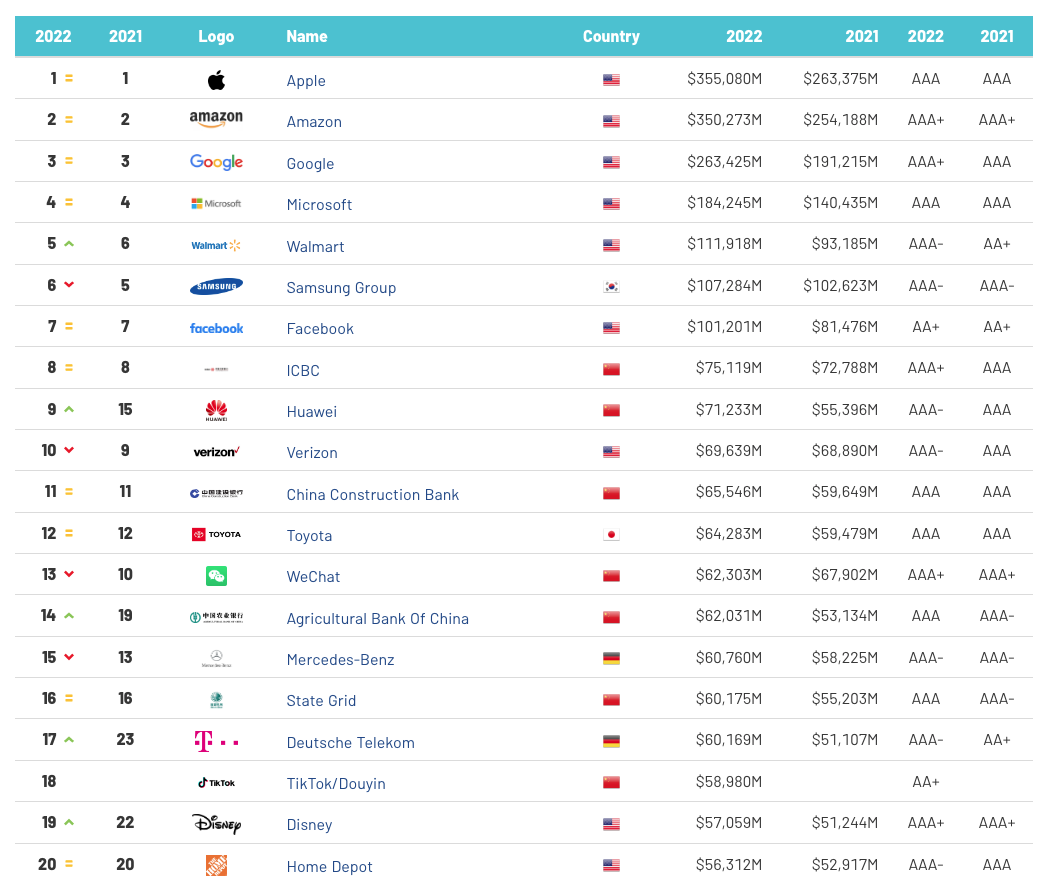Open the Facebook brand link
This screenshot has height=883, width=1048.
click(x=320, y=329)
